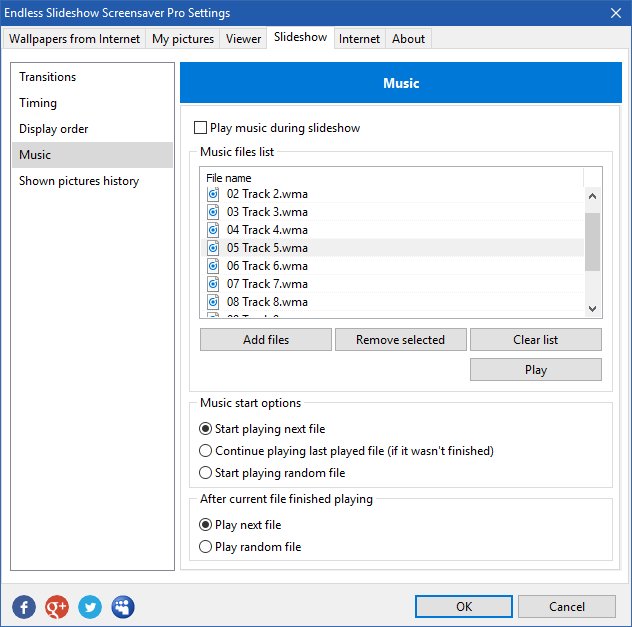
Task: Click the file icon beside 06 Track 6.wma
Action: coord(213,266)
